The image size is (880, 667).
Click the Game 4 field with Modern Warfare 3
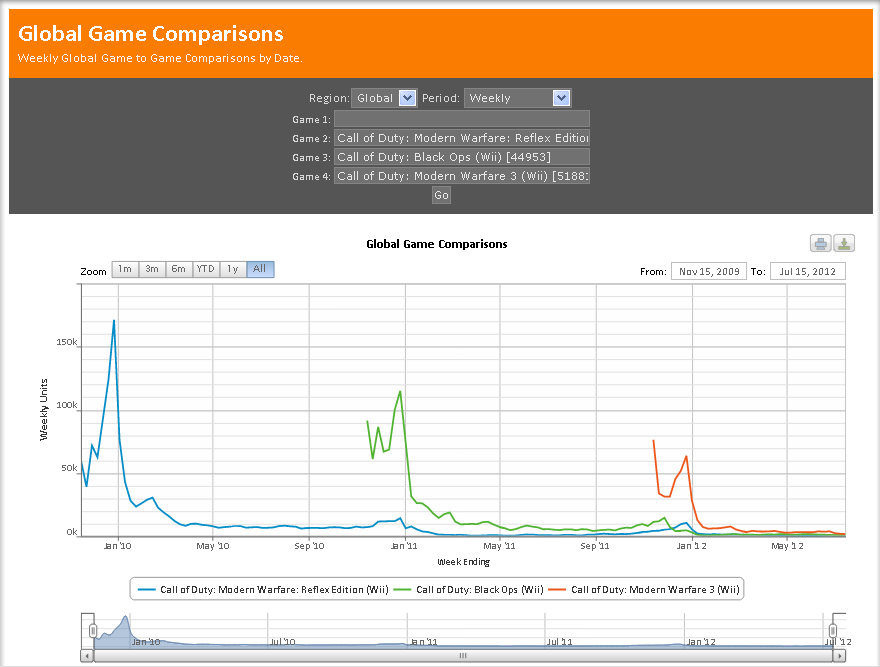click(x=462, y=176)
